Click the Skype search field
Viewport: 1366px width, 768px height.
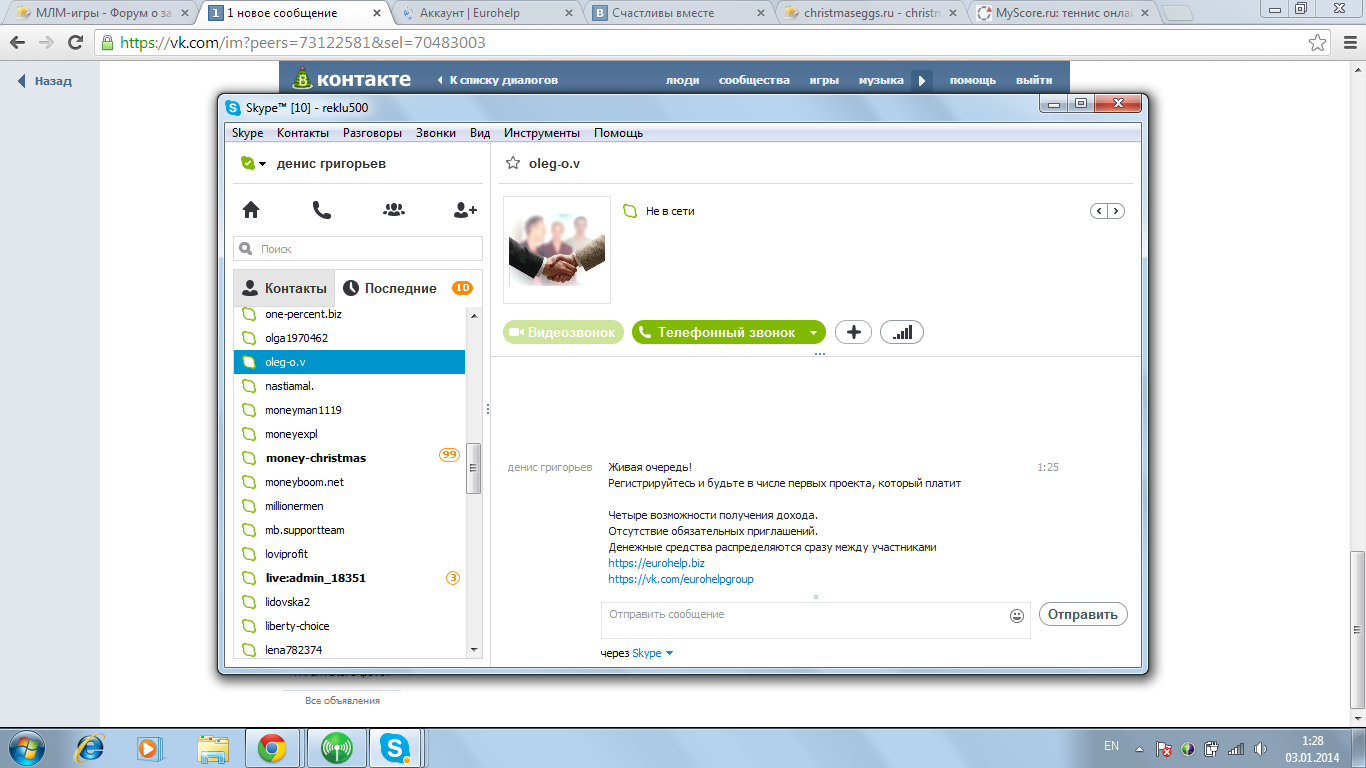click(358, 249)
